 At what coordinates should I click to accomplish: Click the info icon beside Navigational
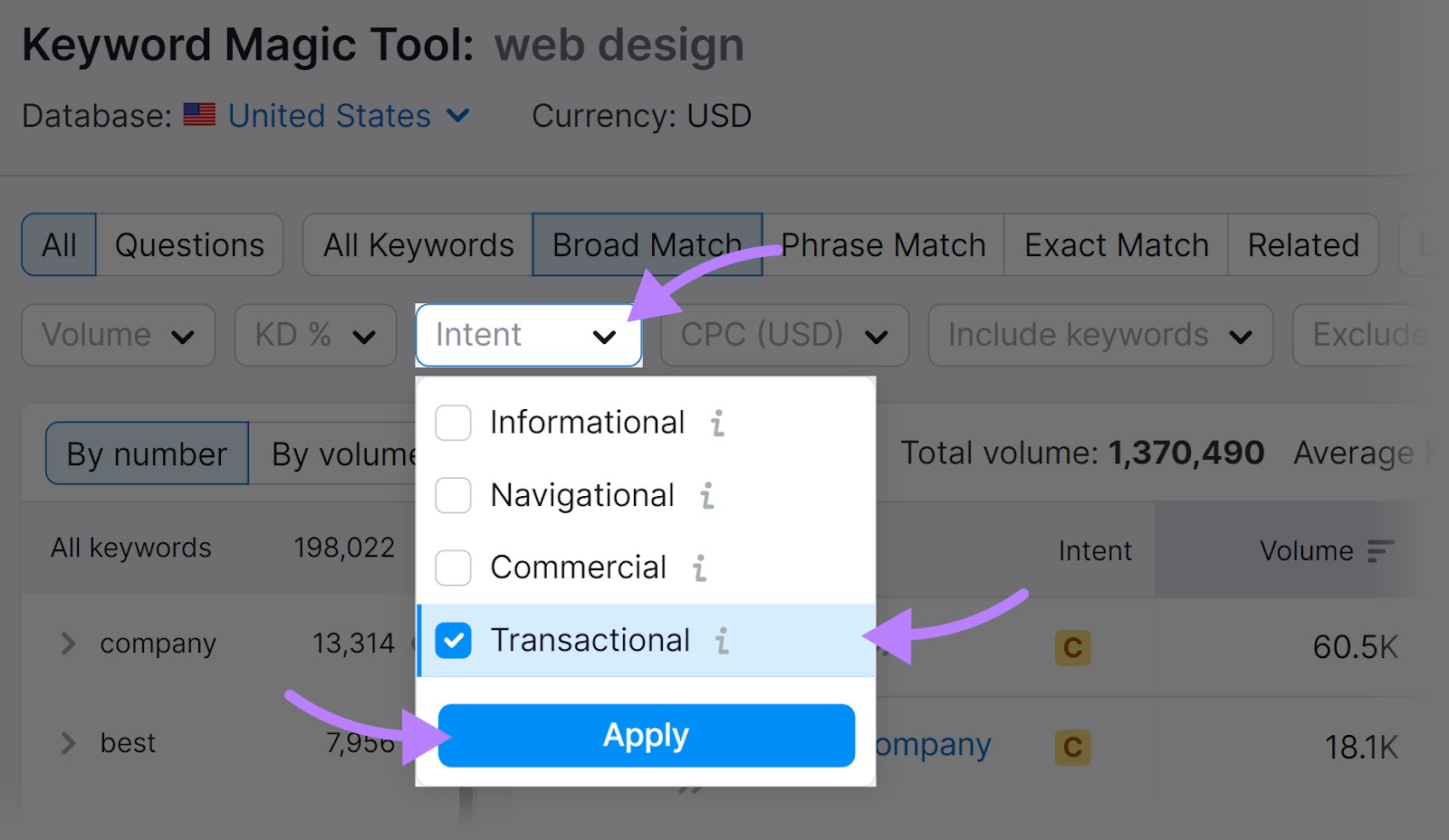click(x=706, y=495)
